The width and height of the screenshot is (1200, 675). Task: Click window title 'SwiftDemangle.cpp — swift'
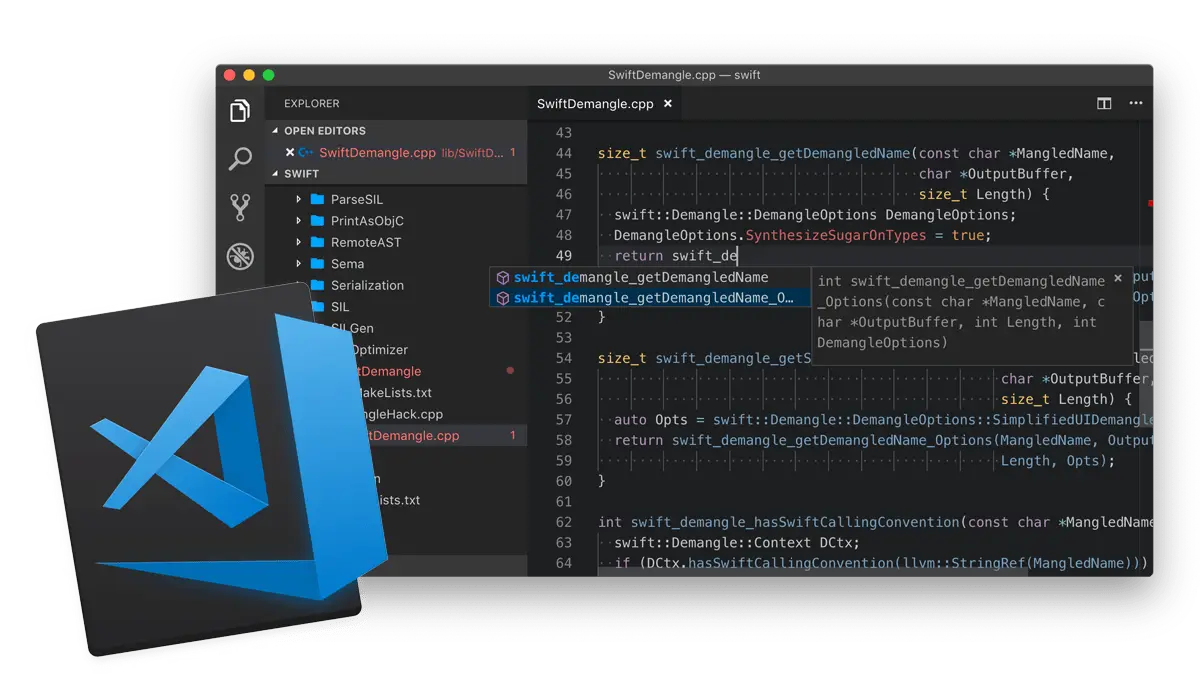pyautogui.click(x=684, y=75)
